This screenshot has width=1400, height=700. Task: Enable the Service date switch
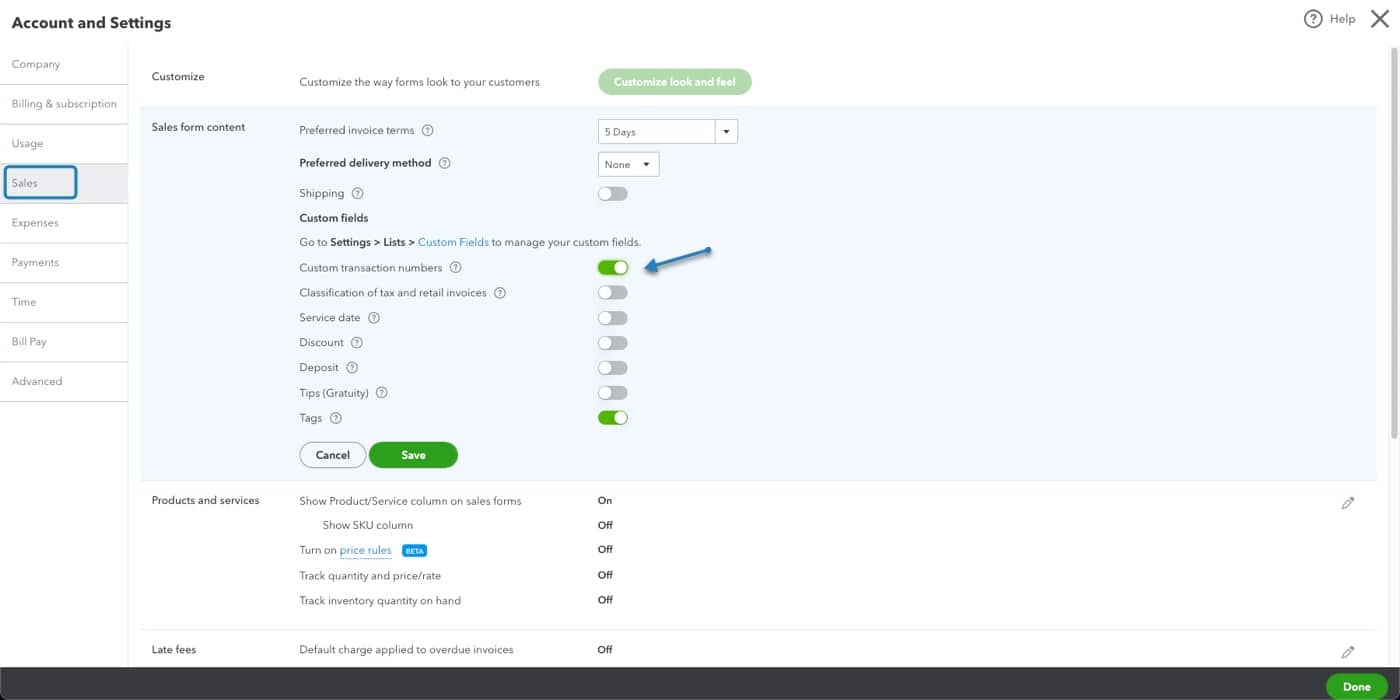[613, 318]
